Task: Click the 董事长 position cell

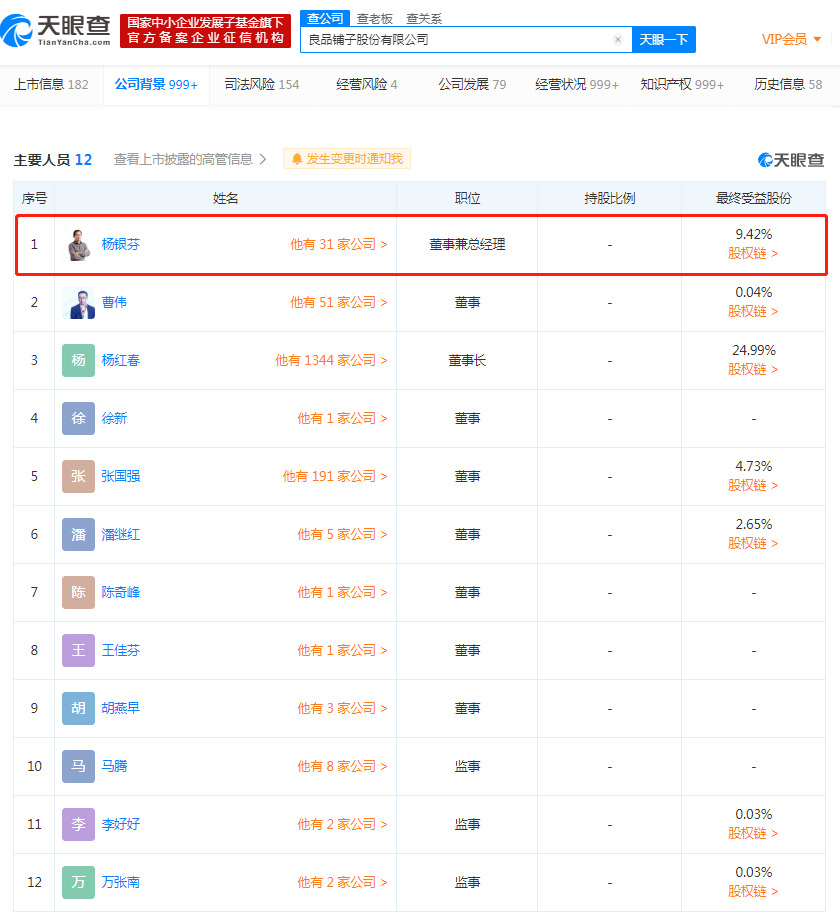Action: 467,361
